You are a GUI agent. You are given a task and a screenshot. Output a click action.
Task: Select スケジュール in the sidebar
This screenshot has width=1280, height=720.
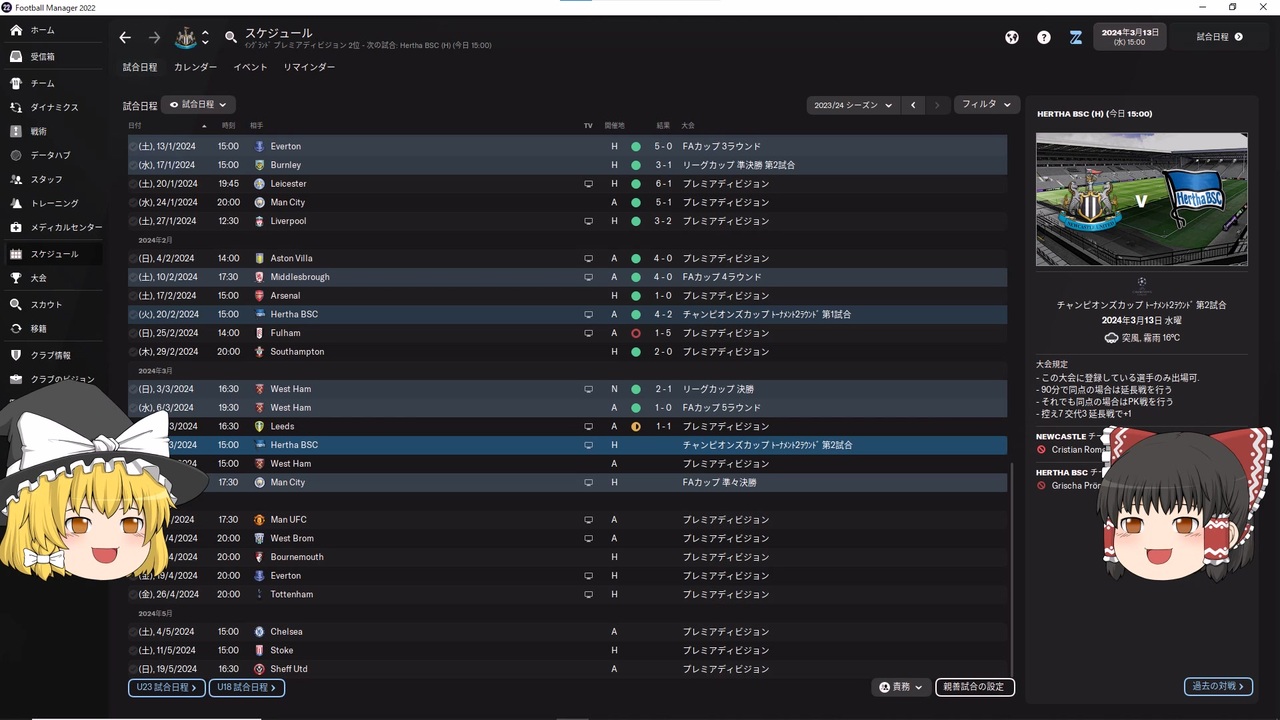pos(54,254)
